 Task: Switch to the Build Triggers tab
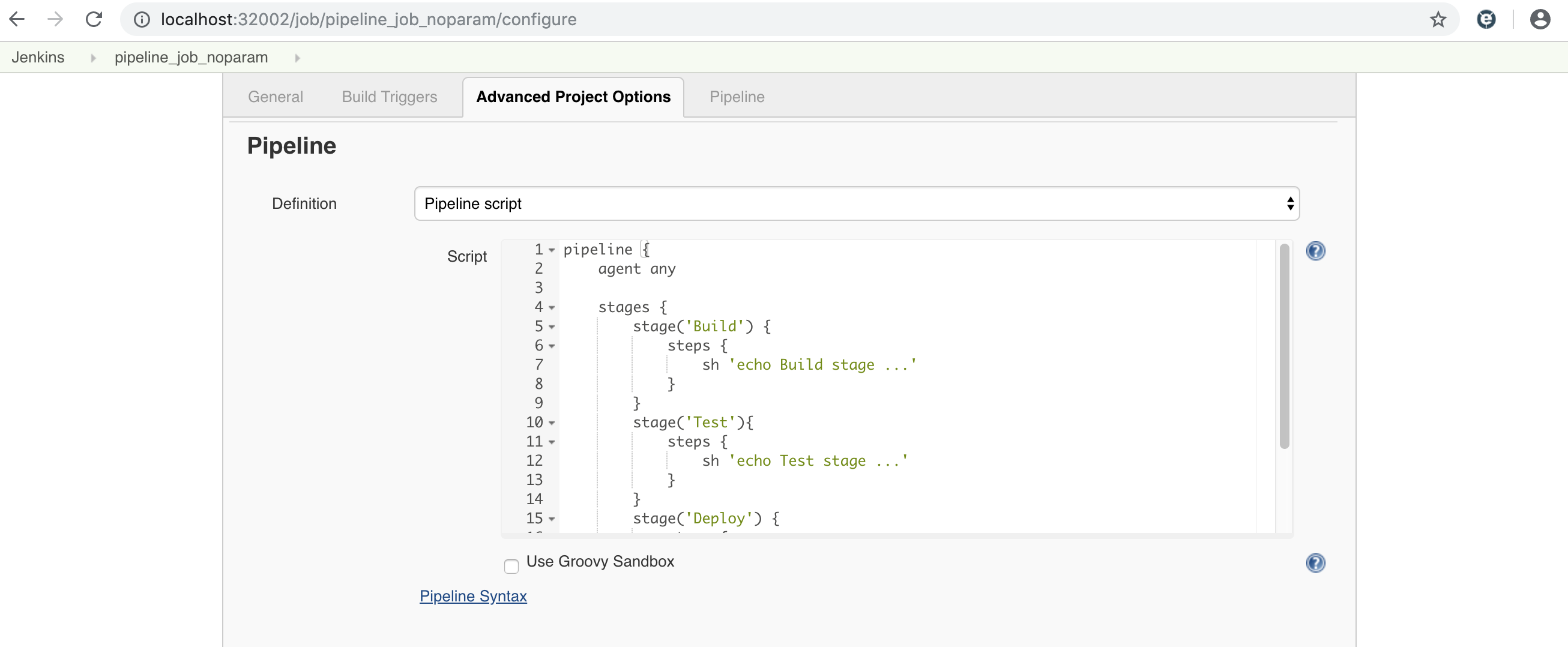point(389,96)
